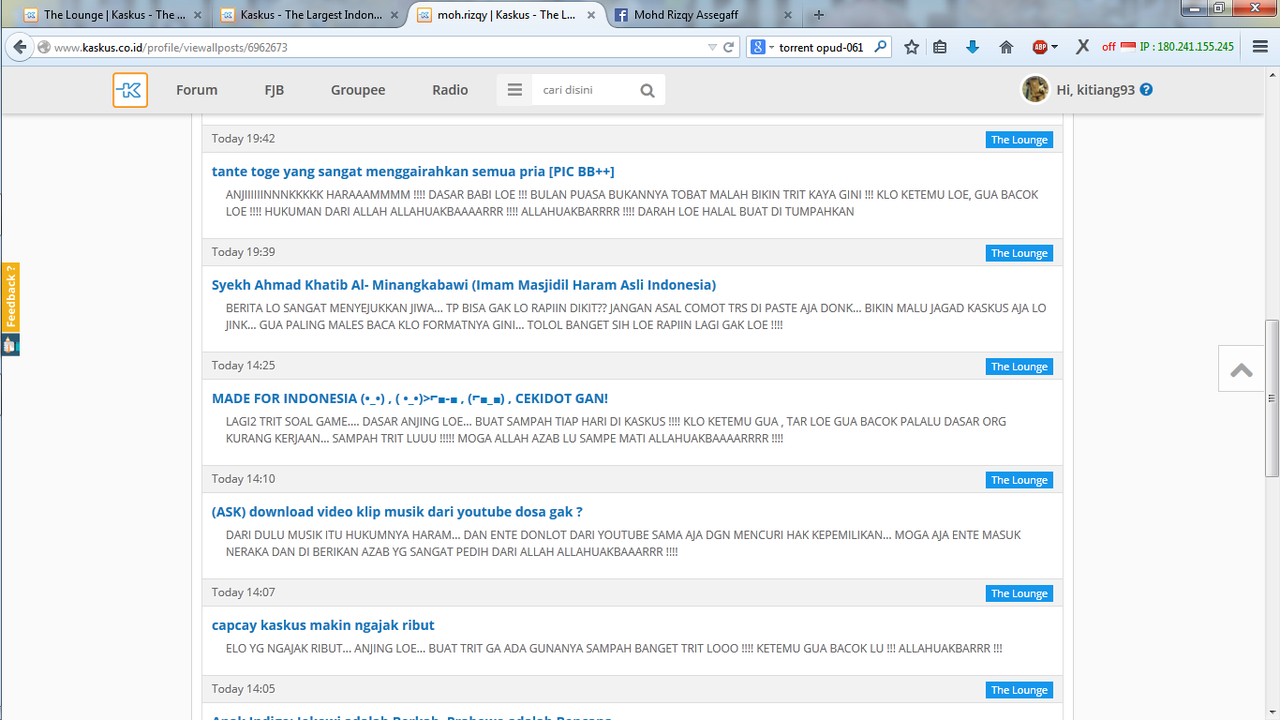Viewport: 1280px width, 720px height.
Task: Open a new tab with plus button
Action: tap(819, 15)
